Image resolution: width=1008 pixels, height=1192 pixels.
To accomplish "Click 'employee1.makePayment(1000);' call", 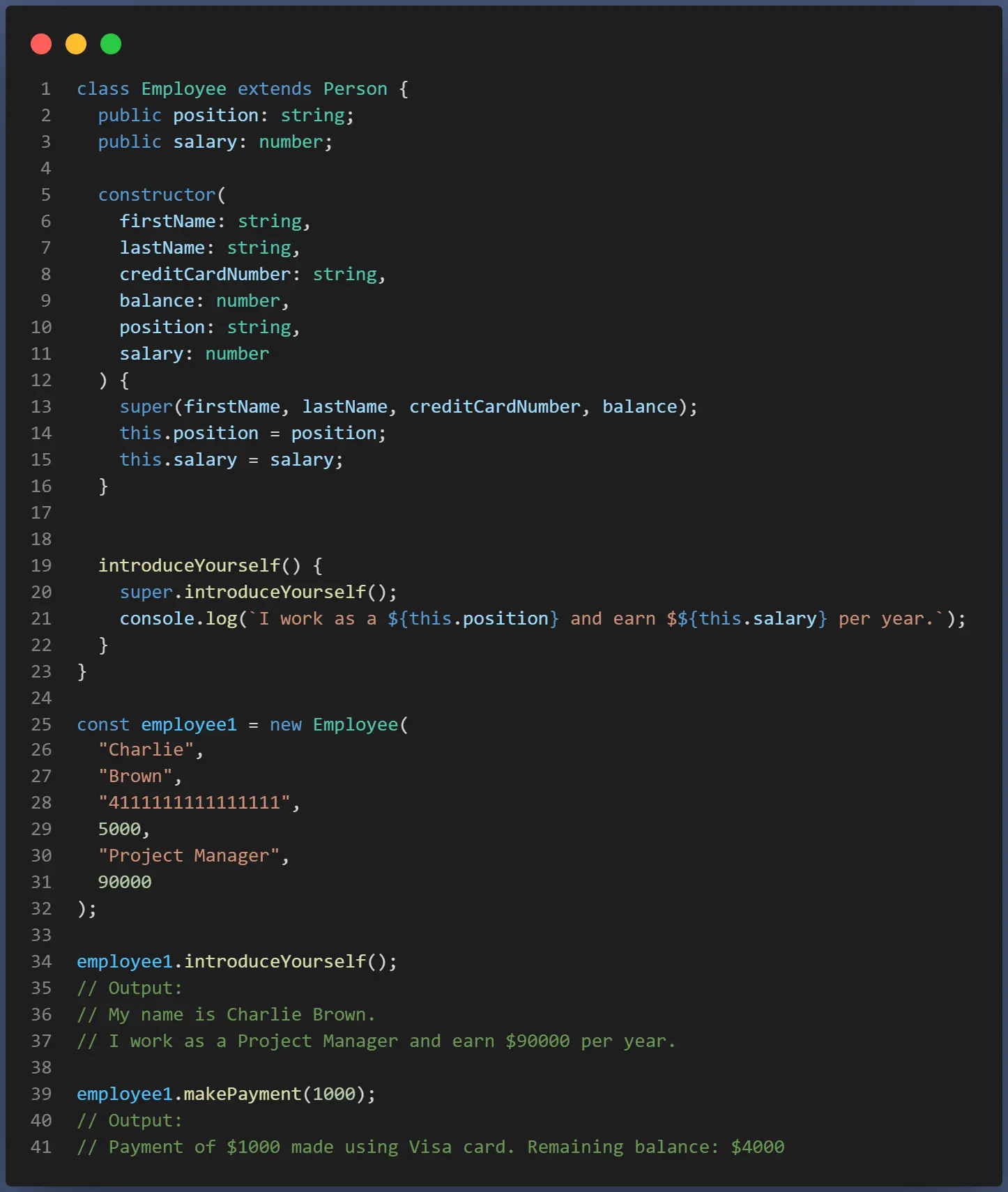I will click(226, 1094).
